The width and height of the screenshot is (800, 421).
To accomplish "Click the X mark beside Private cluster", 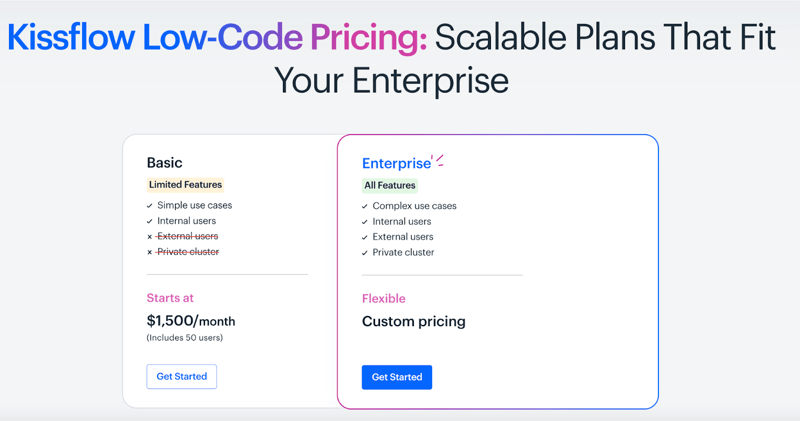I will [150, 252].
